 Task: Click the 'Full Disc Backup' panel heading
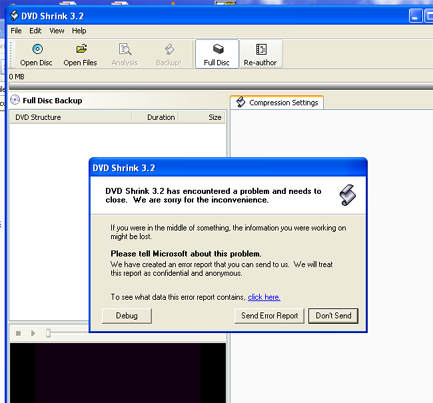point(52,100)
